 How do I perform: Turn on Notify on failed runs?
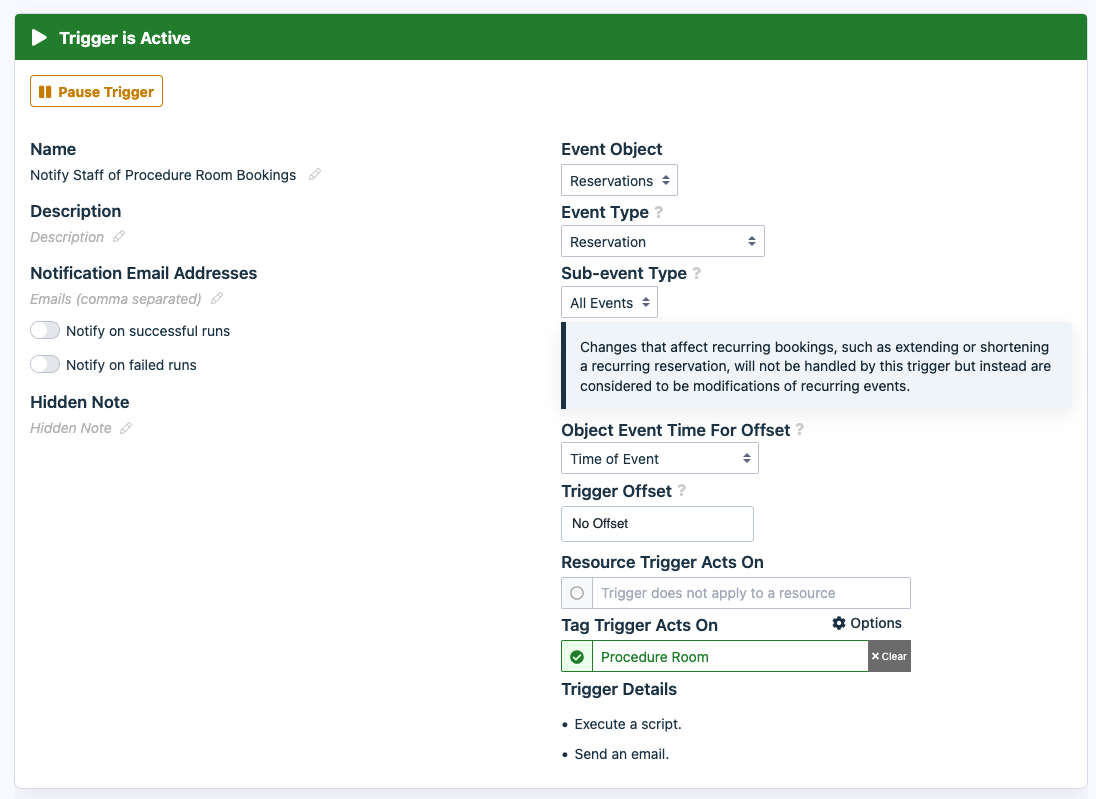[x=44, y=364]
